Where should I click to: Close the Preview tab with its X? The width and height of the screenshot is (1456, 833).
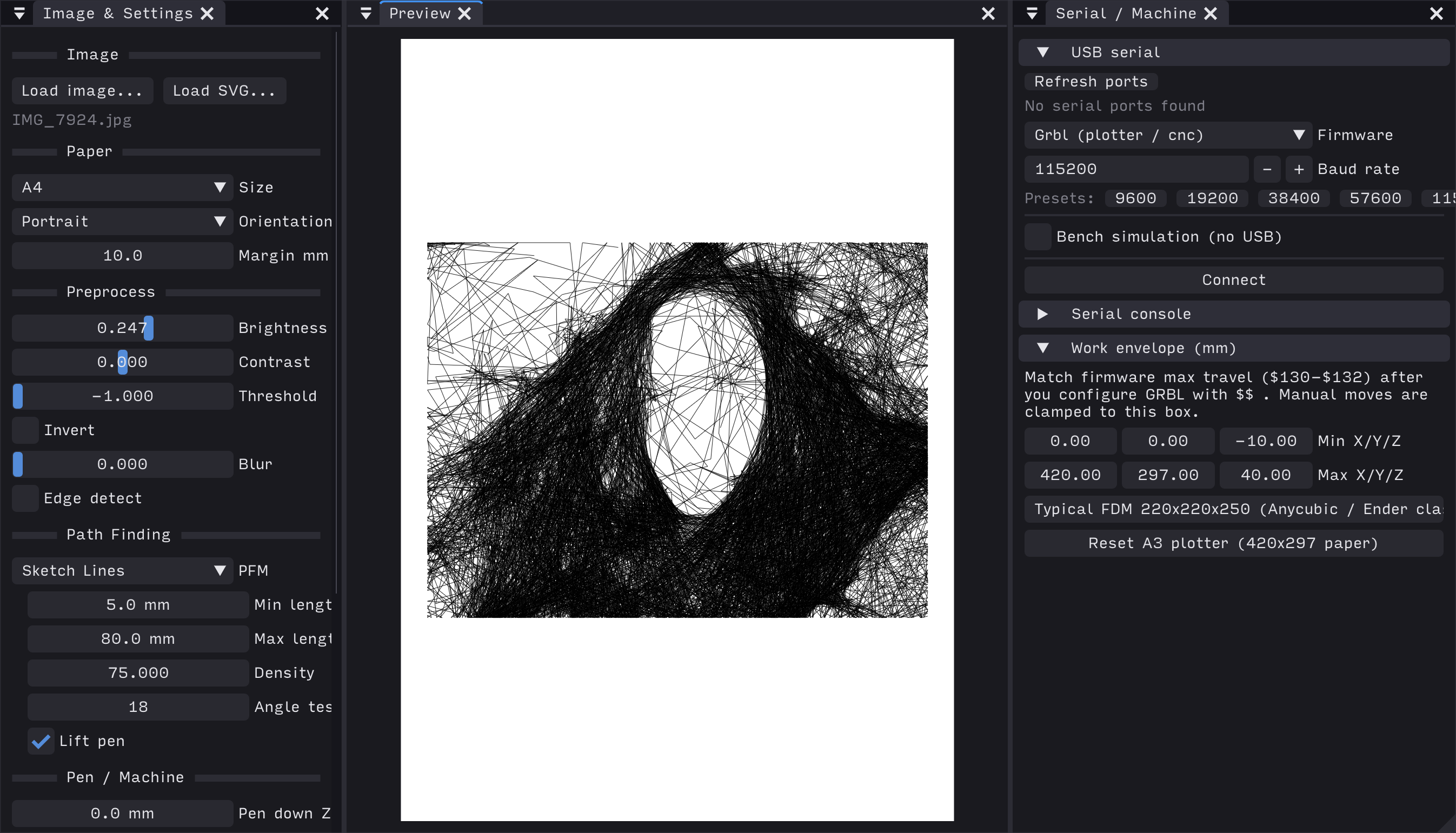click(464, 13)
